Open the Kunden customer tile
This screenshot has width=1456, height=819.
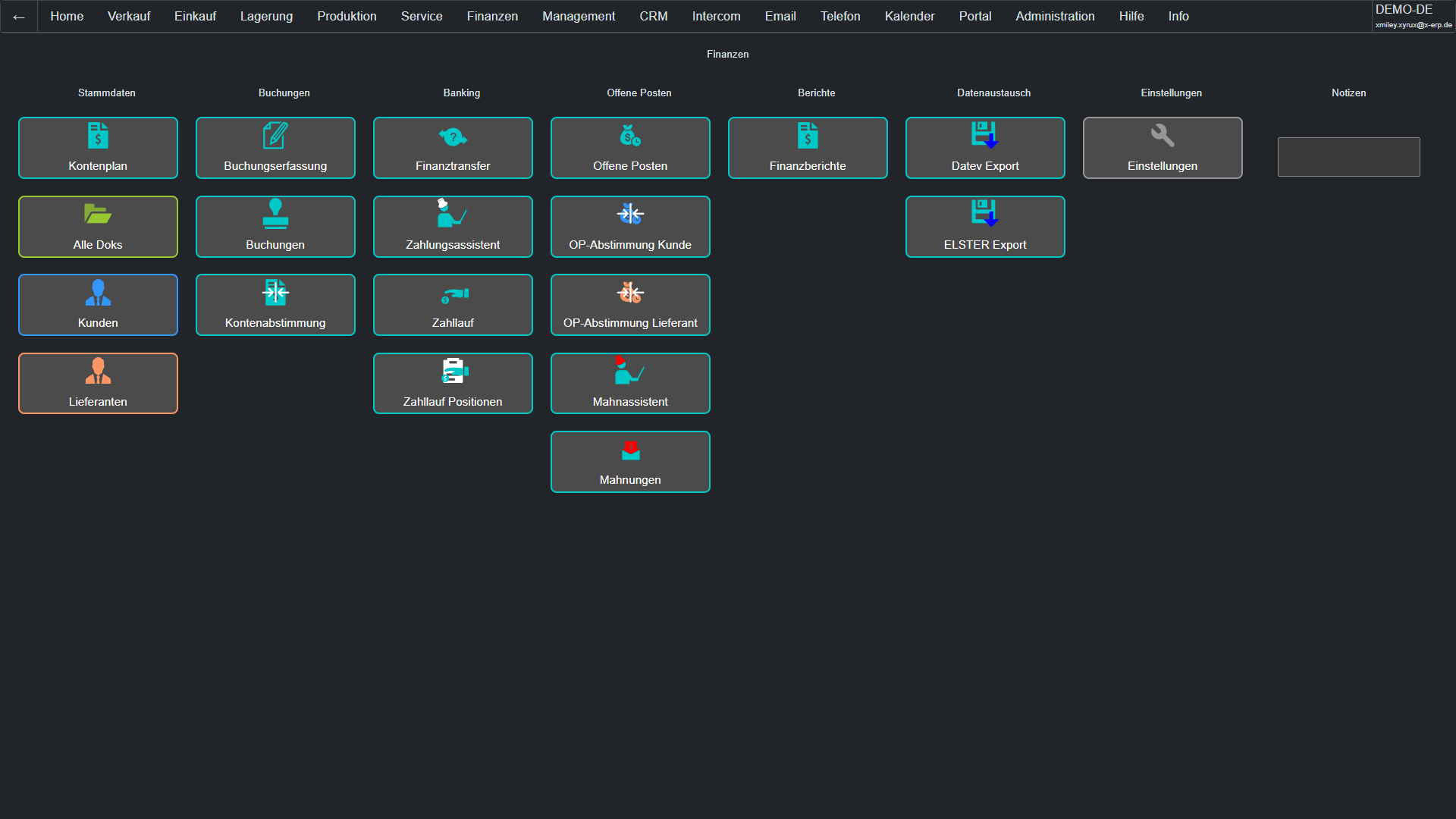tap(98, 305)
